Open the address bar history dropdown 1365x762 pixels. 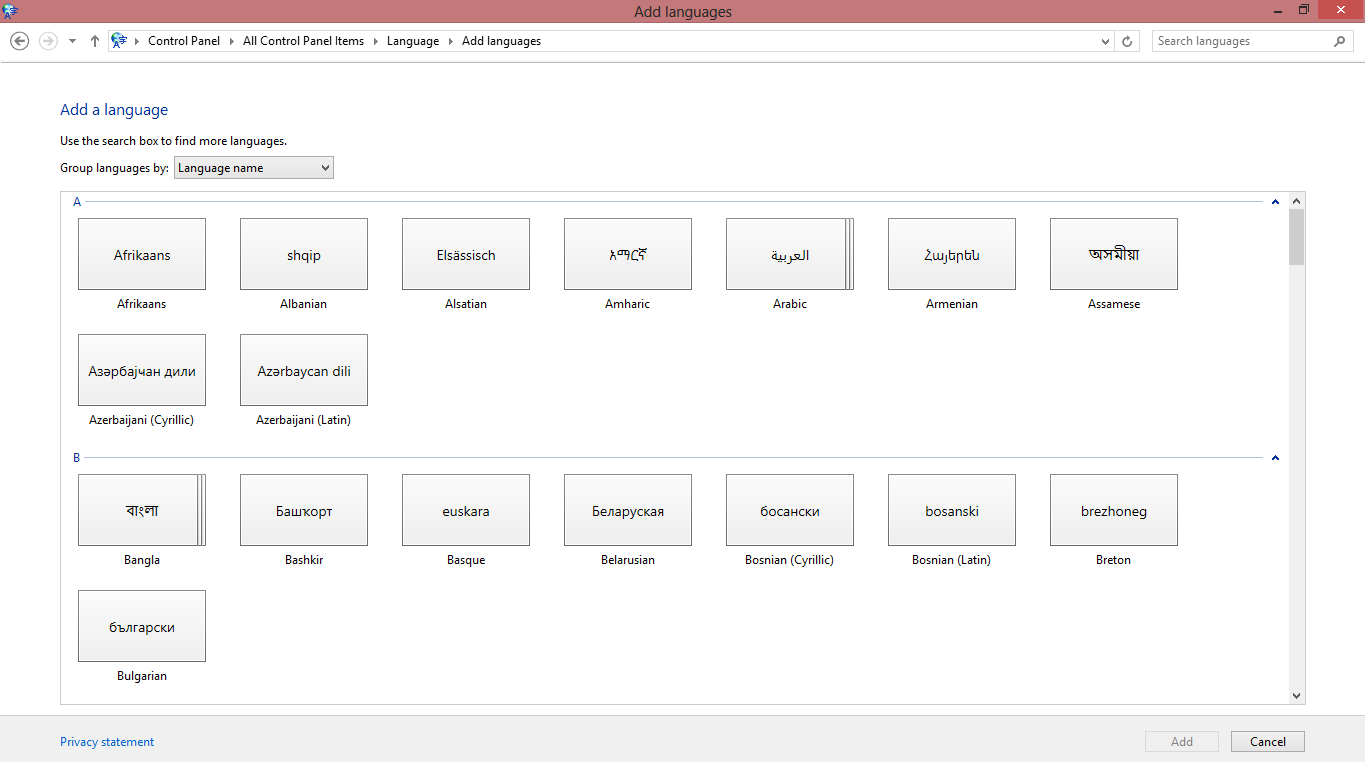(1105, 41)
